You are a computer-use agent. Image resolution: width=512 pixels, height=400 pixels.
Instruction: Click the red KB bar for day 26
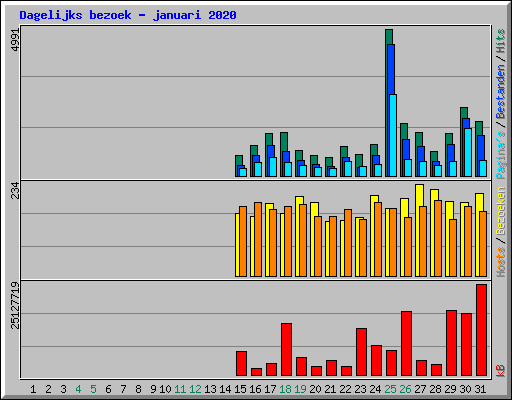pos(406,344)
